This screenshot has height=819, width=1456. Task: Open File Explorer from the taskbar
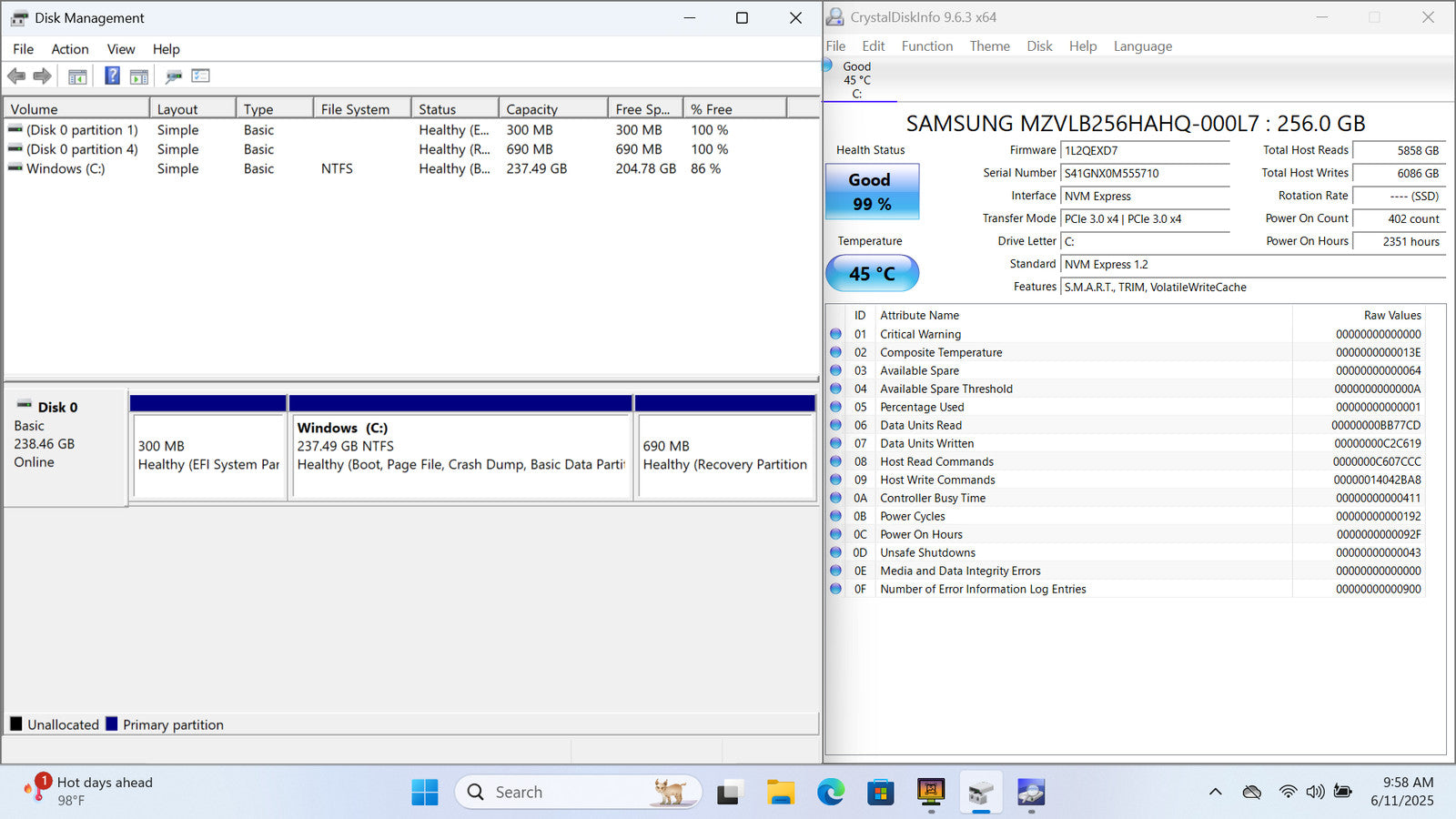pyautogui.click(x=780, y=793)
